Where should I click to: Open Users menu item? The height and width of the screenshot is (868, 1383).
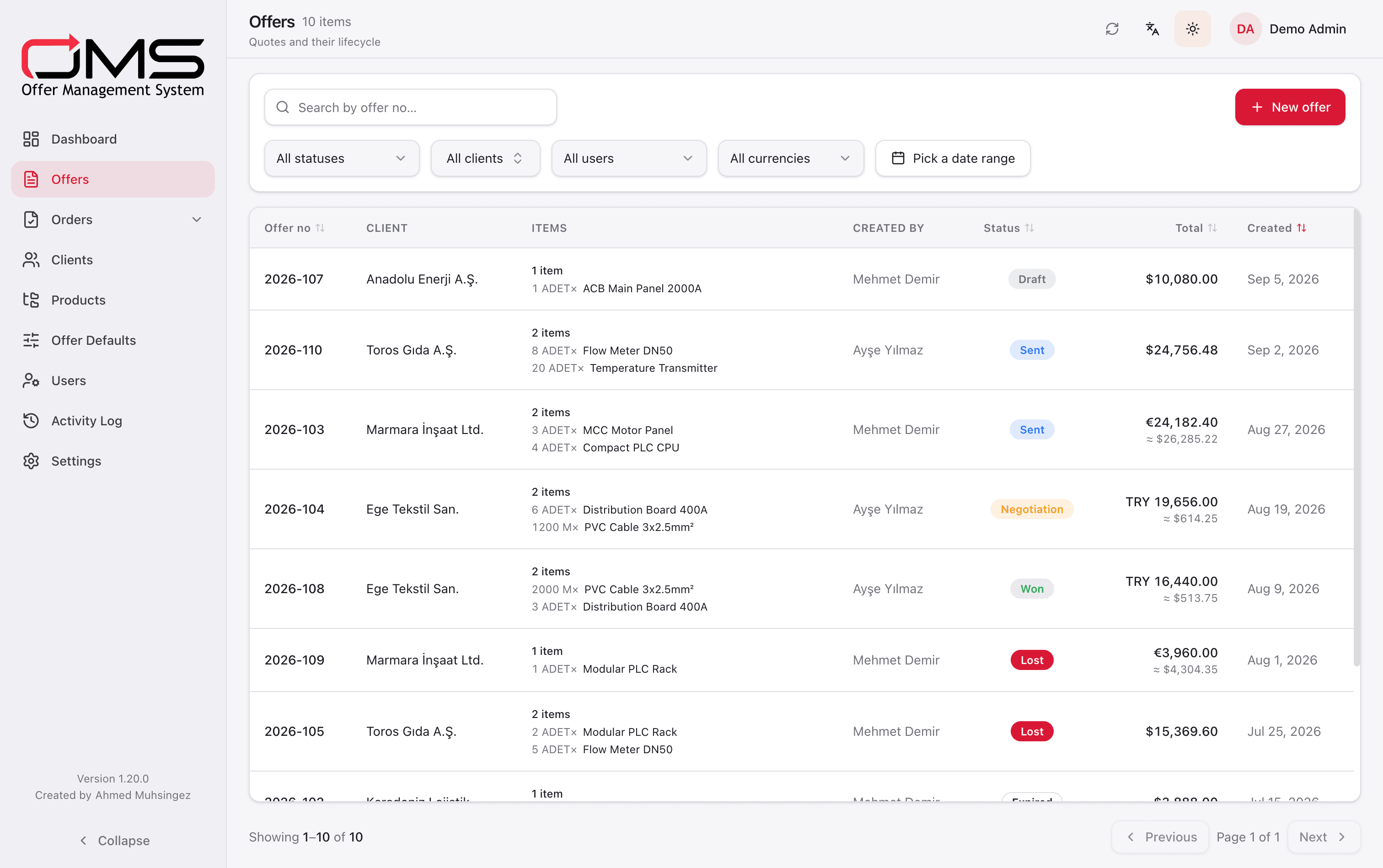(113, 380)
